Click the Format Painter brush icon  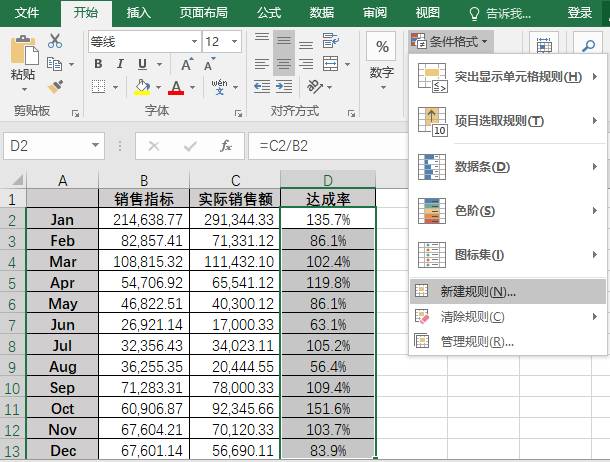tap(55, 86)
